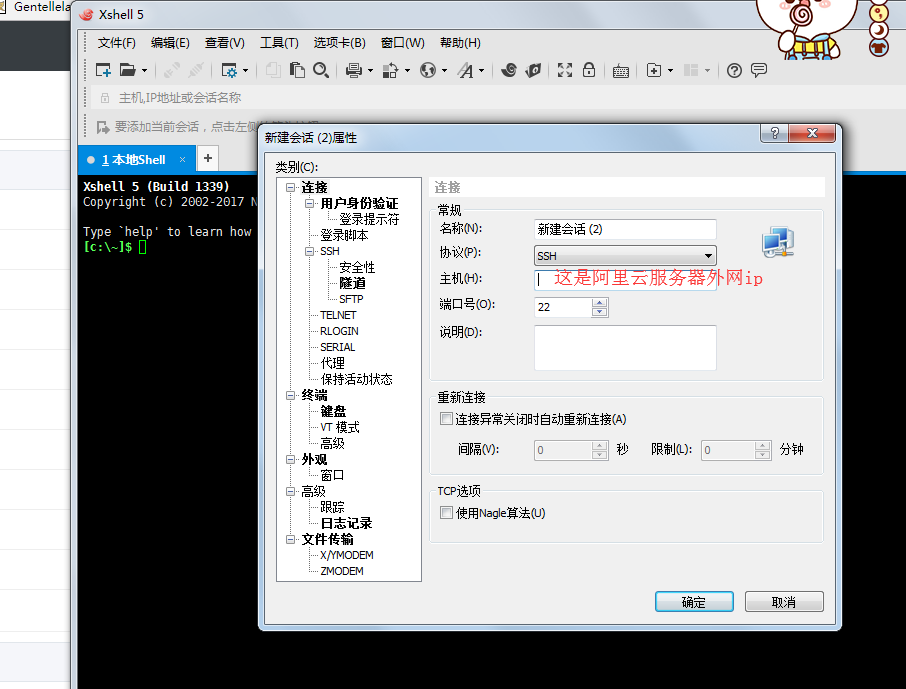The image size is (906, 689).
Task: Click the Print icon in toolbar
Action: tap(354, 71)
